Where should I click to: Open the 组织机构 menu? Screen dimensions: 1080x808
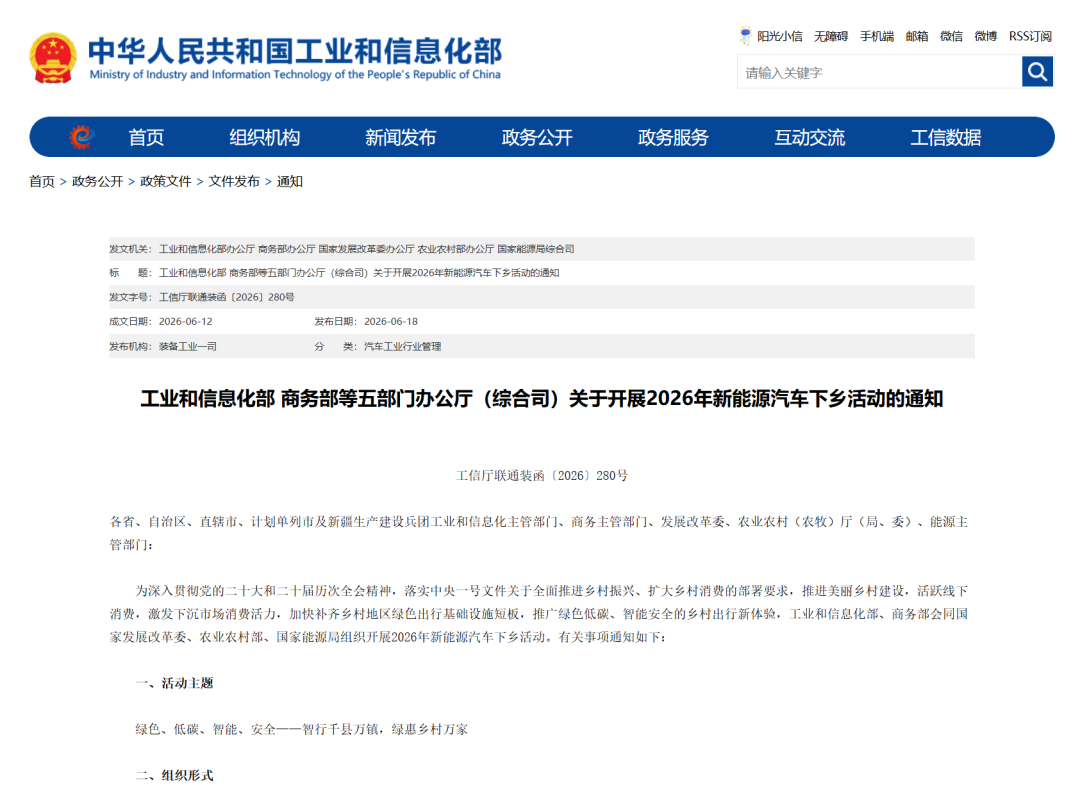click(264, 137)
